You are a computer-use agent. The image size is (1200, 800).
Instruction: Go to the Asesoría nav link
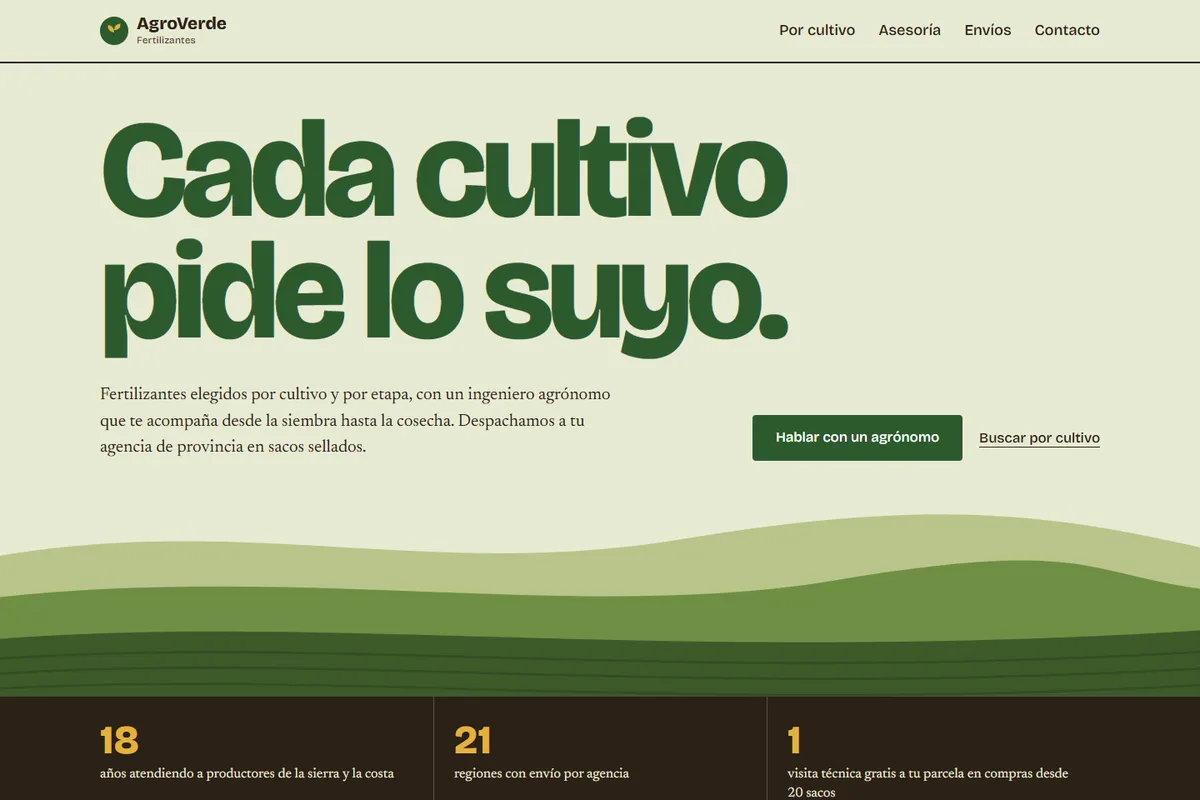909,30
